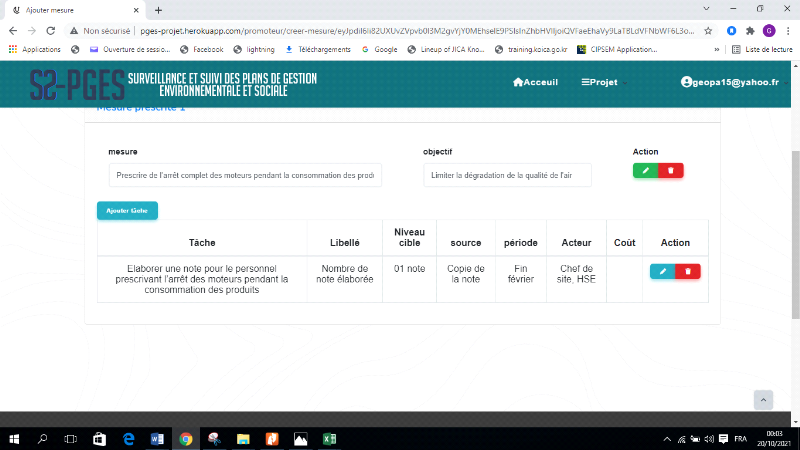Open Microsoft Edge from the taskbar
The image size is (800, 450).
point(129,439)
